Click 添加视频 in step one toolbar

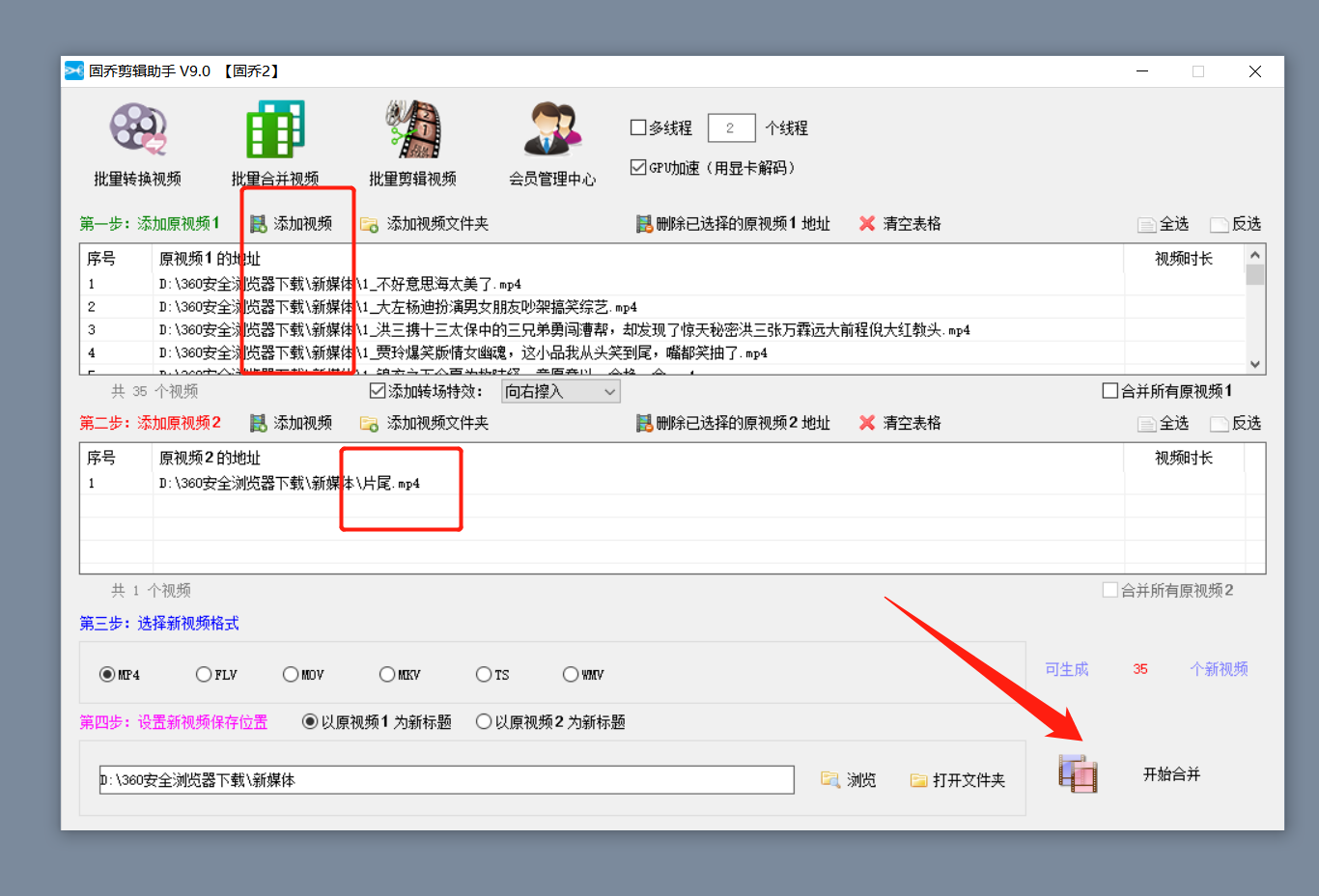pyautogui.click(x=292, y=223)
